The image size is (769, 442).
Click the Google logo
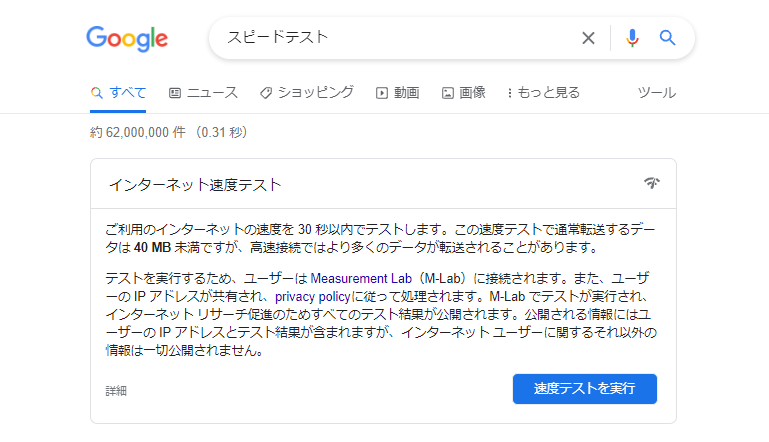(x=127, y=39)
